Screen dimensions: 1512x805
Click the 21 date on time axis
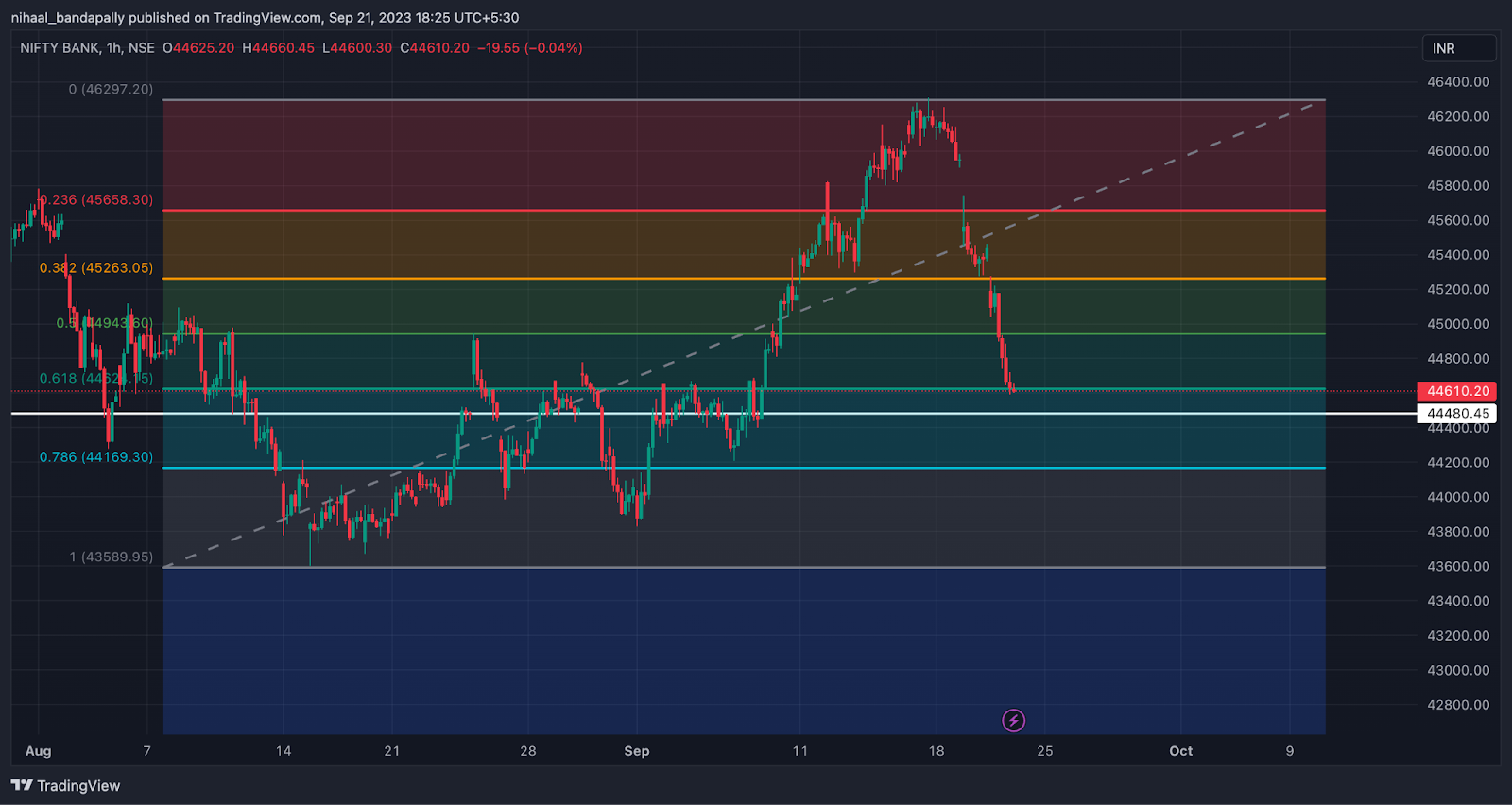point(392,751)
